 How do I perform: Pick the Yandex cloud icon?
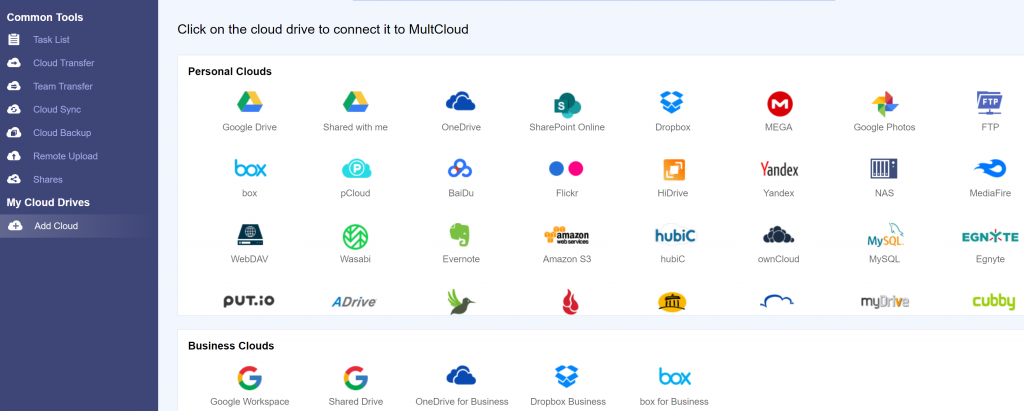[x=779, y=169]
